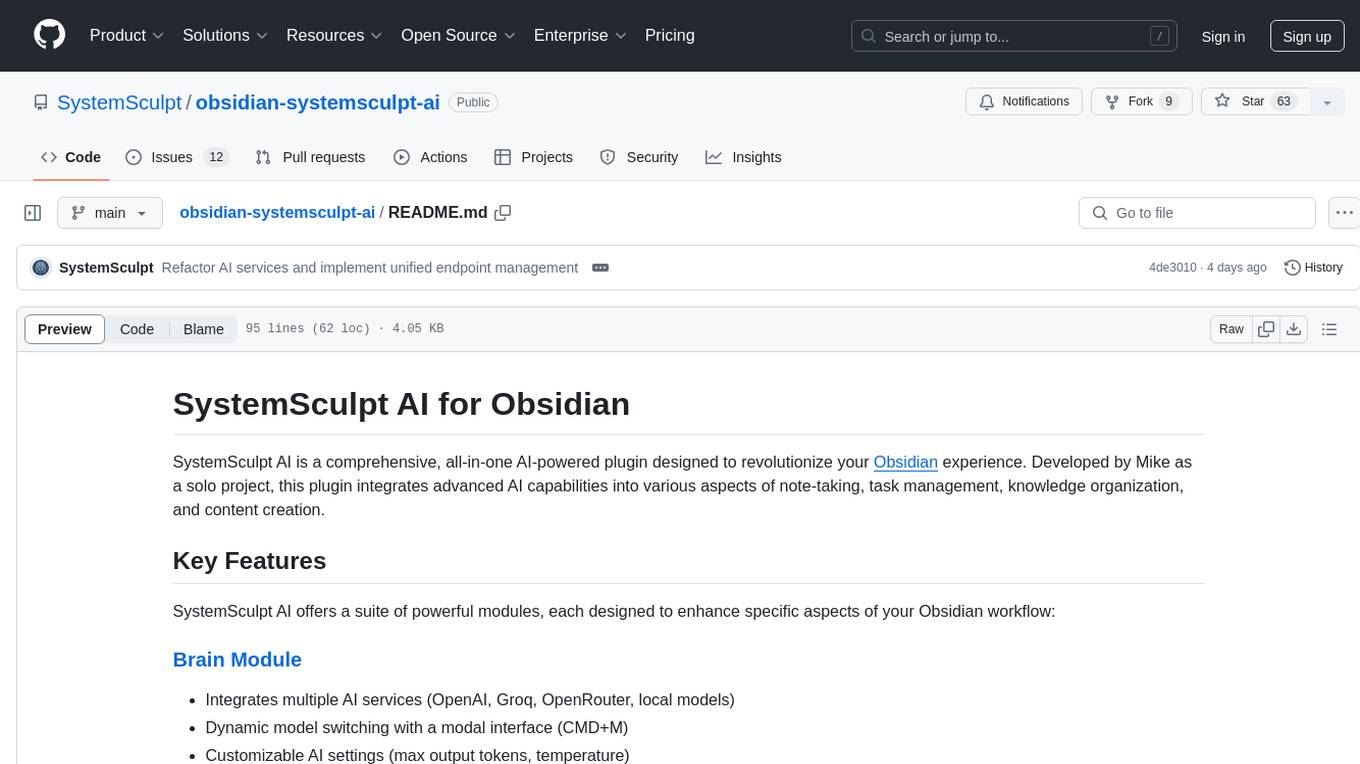Viewport: 1360px width, 764px height.
Task: Switch to the Insights tab
Action: (x=743, y=157)
